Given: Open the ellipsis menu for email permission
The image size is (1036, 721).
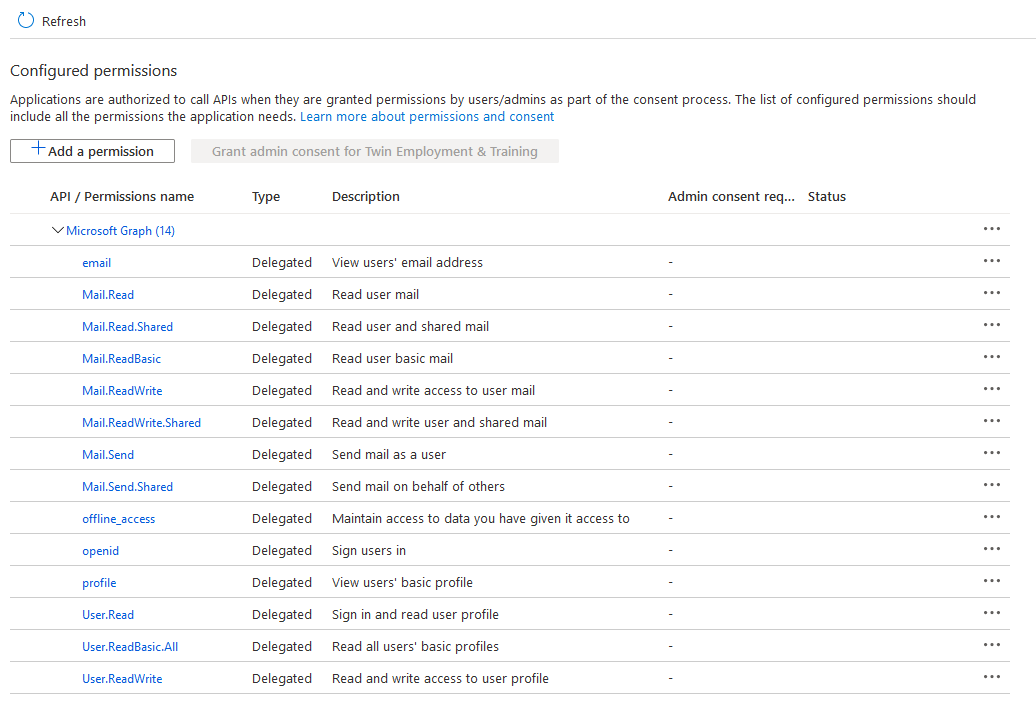Looking at the screenshot, I should click(992, 261).
